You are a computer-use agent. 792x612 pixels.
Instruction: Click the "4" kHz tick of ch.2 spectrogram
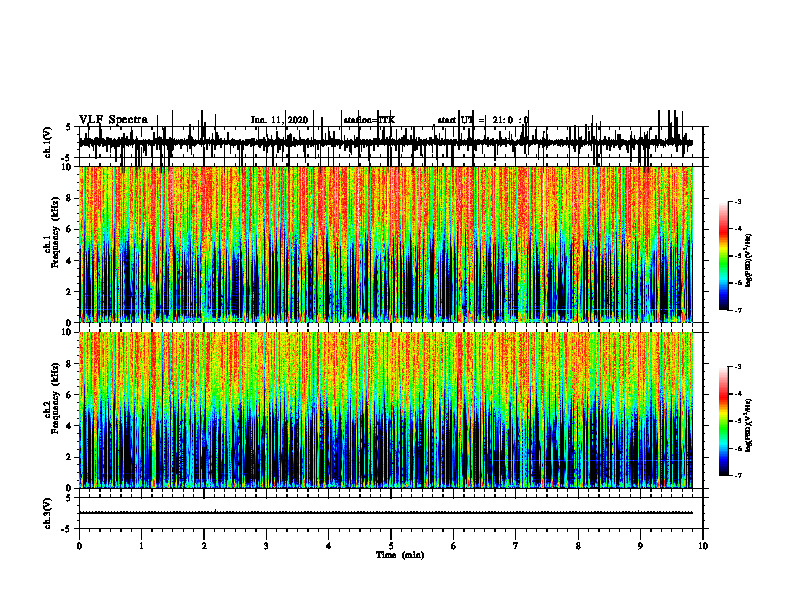[x=70, y=426]
